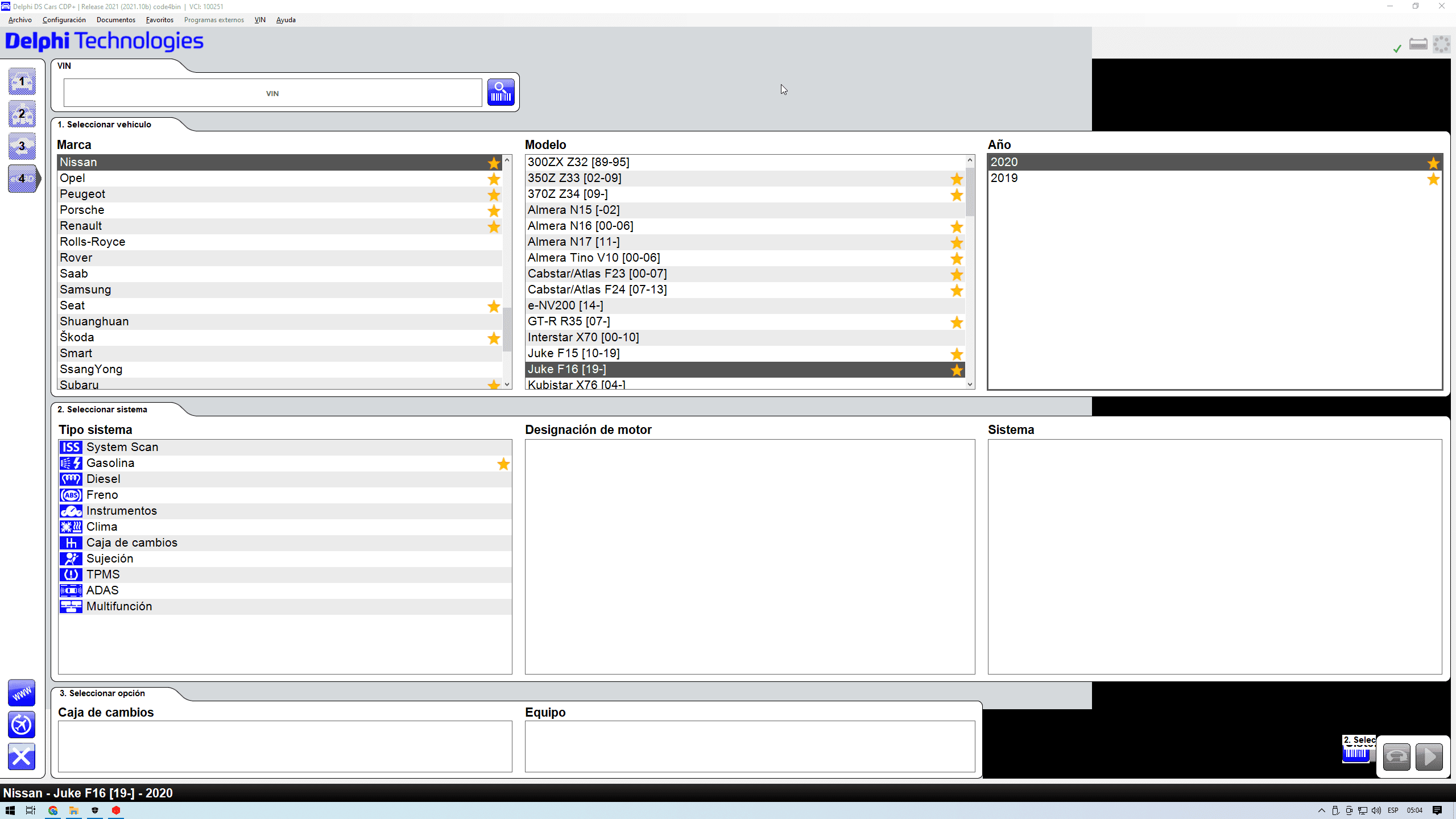Toggle the favorite star for year 2020

pos(1433,163)
